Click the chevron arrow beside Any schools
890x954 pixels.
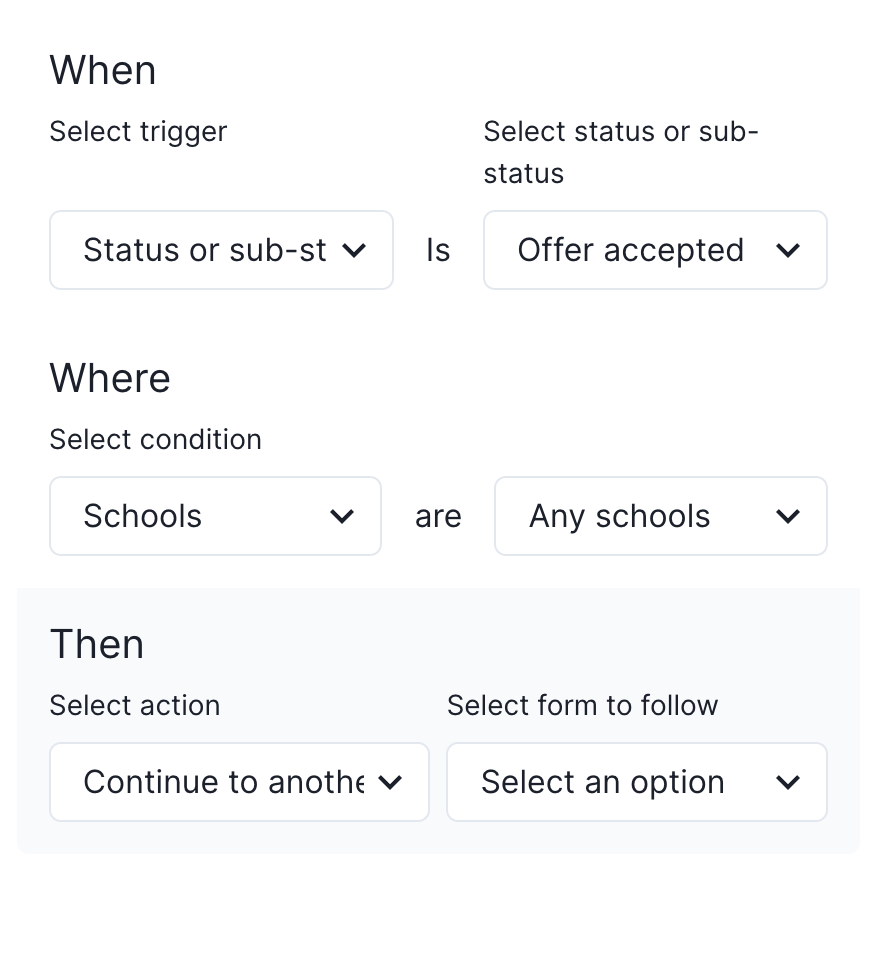[788, 516]
